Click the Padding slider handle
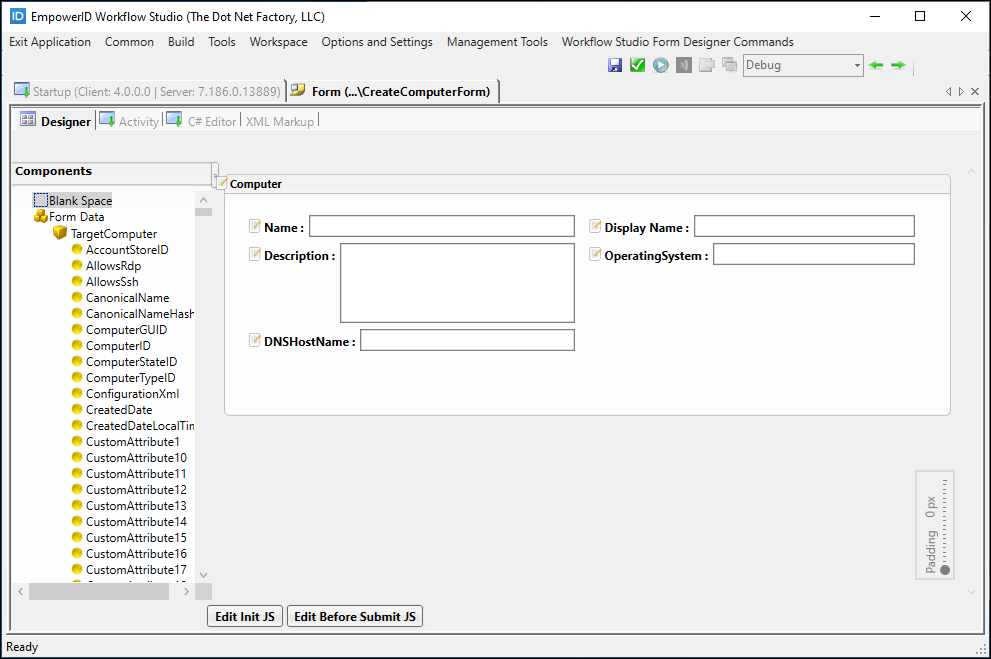The width and height of the screenshot is (991, 659). tap(945, 571)
